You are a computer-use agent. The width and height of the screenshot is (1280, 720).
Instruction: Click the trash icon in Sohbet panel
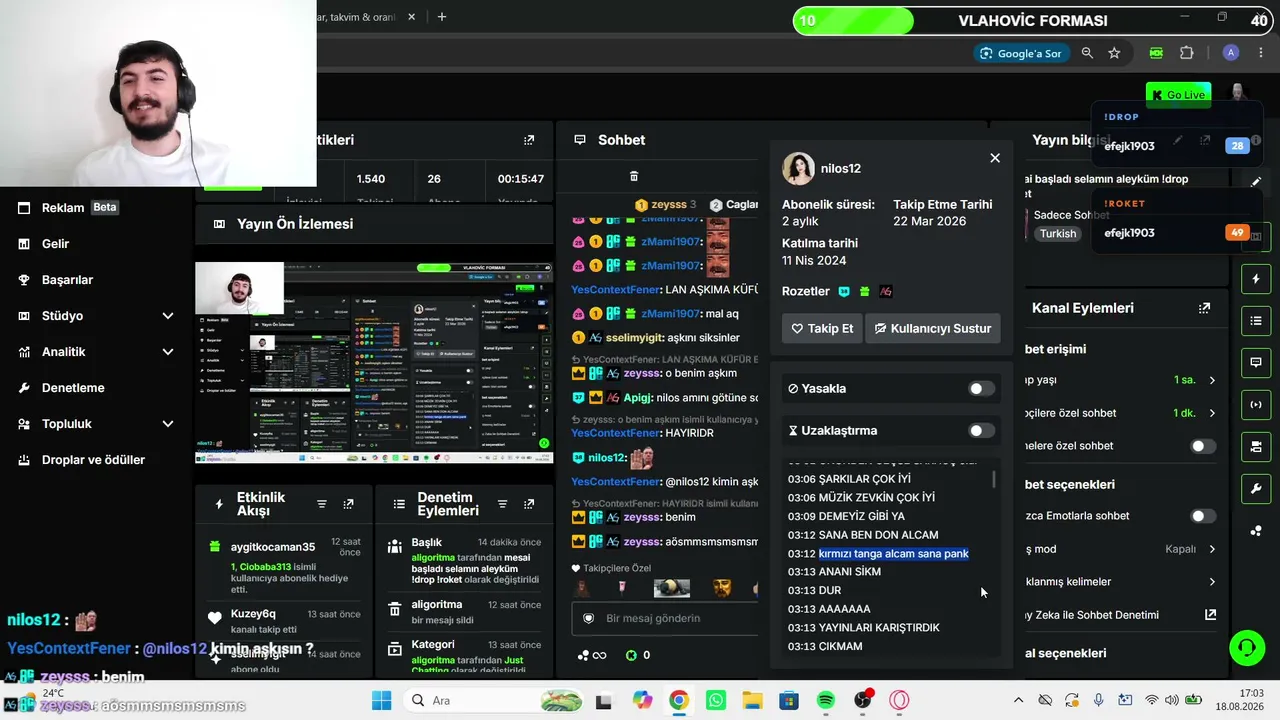[x=633, y=176]
